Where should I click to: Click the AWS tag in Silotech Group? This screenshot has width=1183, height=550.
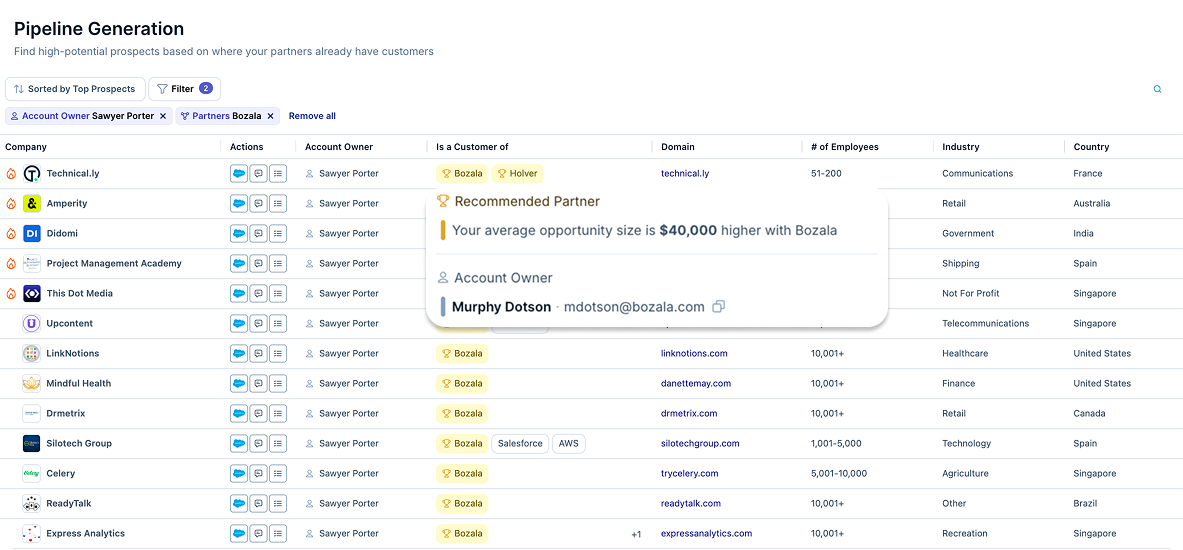(x=569, y=444)
